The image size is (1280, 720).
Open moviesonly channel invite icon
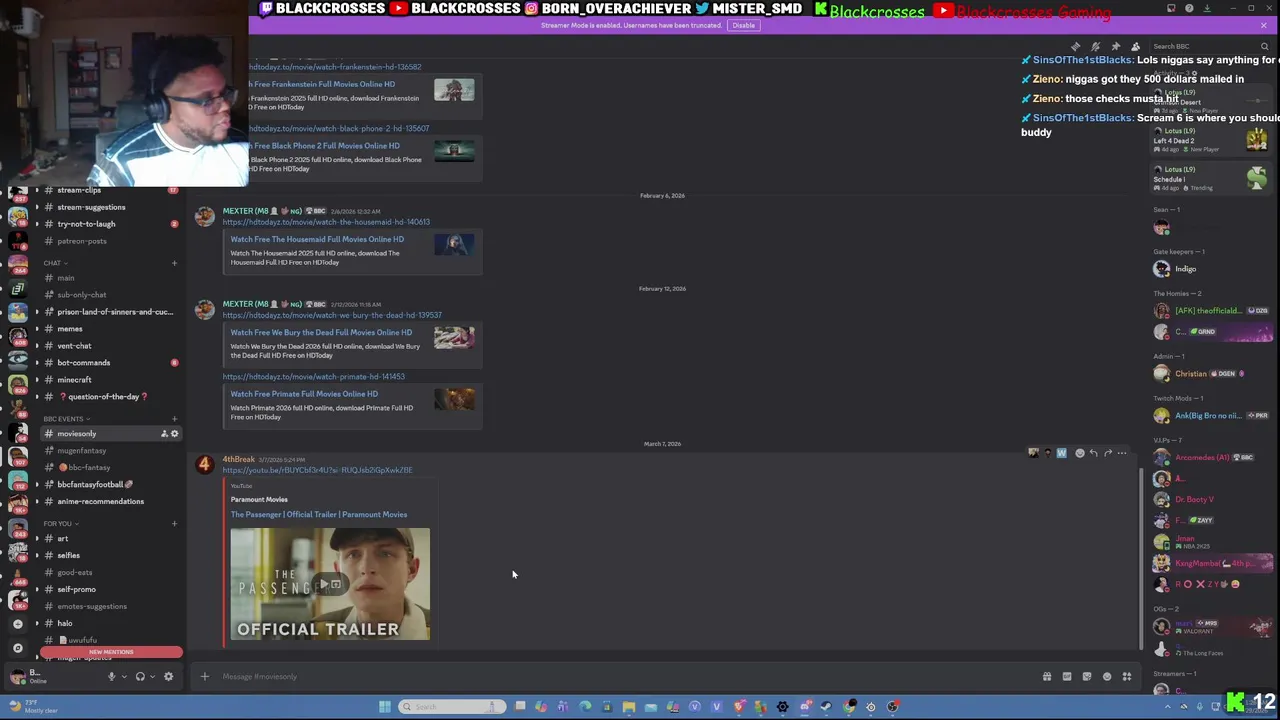click(164, 434)
